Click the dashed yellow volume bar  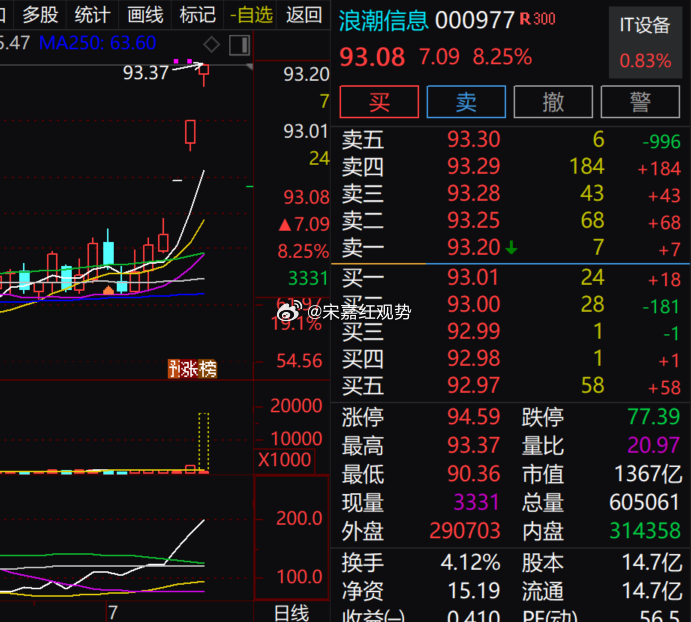coord(204,442)
